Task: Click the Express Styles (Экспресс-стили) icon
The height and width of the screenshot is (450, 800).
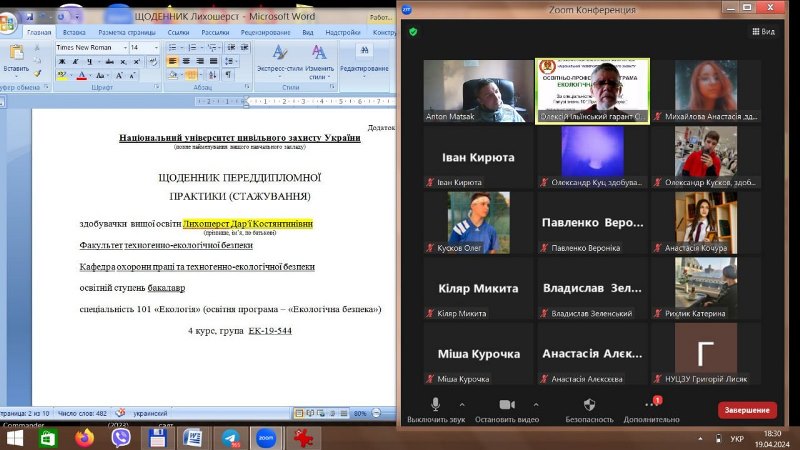Action: pyautogui.click(x=281, y=54)
